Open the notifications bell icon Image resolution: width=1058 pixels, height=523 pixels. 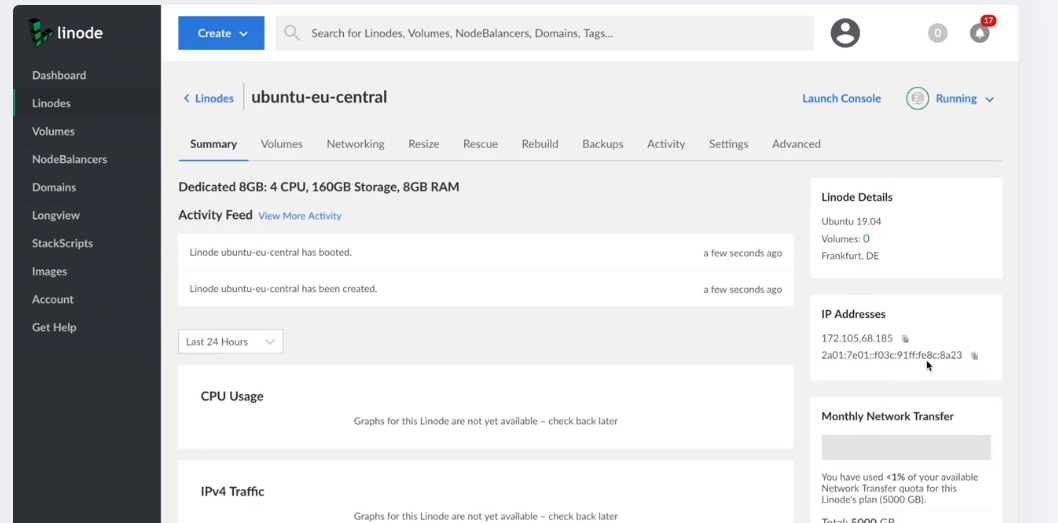[980, 33]
